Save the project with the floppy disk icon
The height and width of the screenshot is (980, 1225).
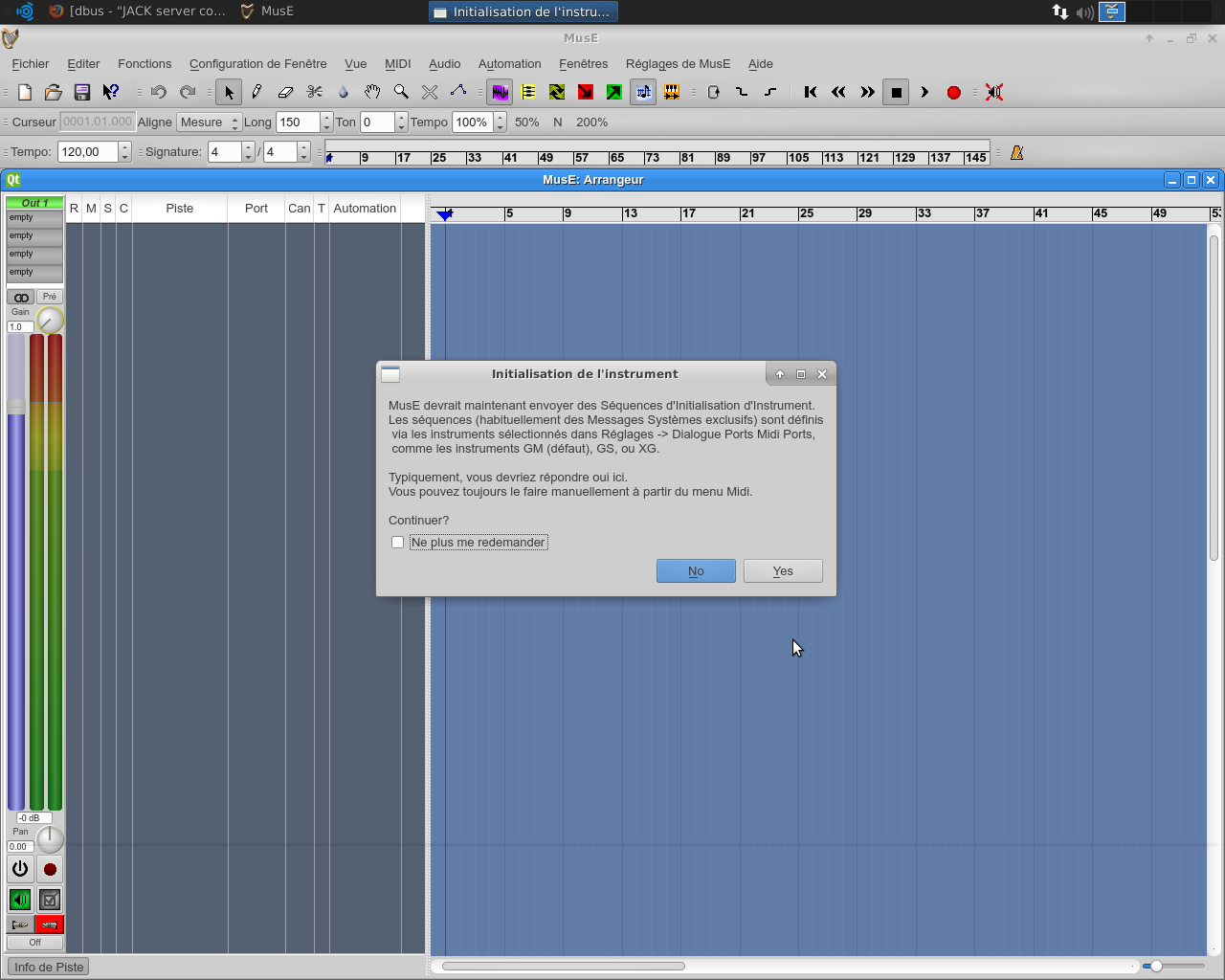coord(82,92)
